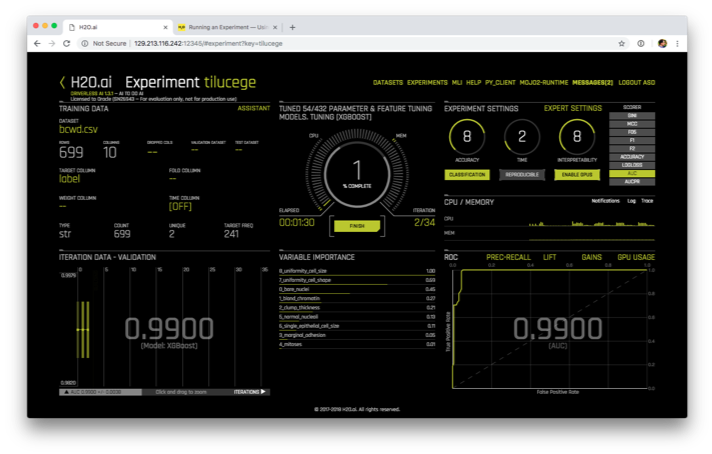Viewport: 712px width, 454px height.
Task: Open Expert Settings
Action: point(572,107)
